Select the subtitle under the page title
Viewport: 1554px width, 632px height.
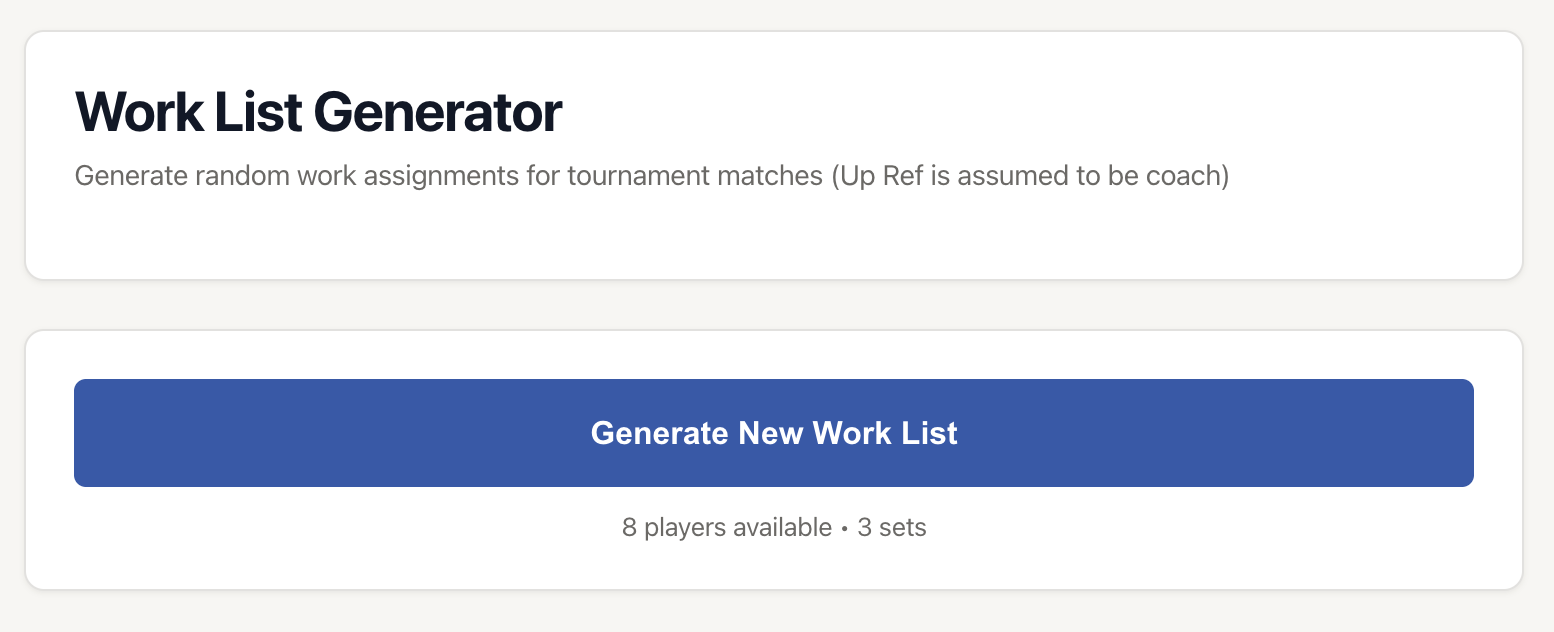coord(652,175)
